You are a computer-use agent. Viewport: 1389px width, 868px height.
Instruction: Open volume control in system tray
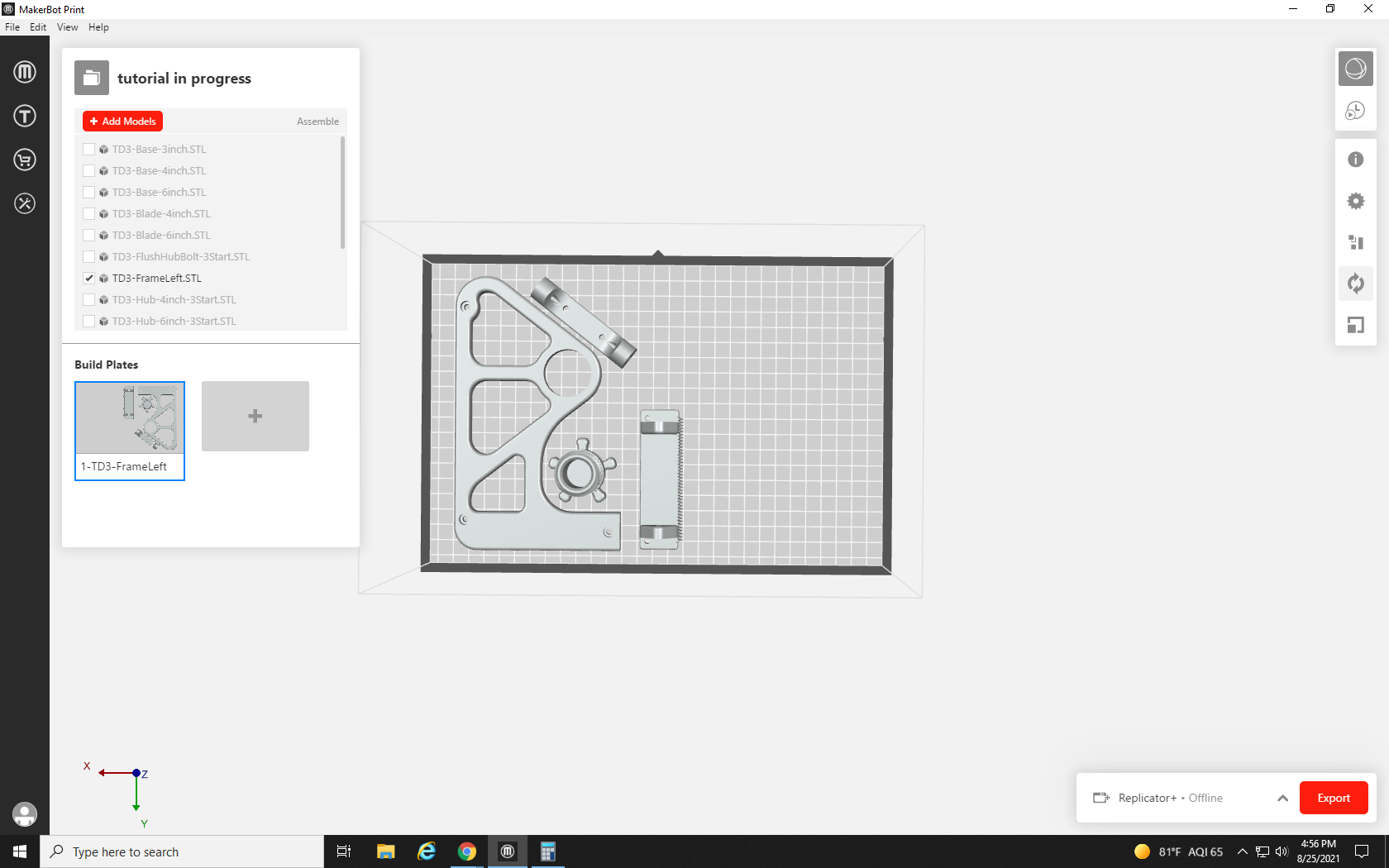[1282, 851]
